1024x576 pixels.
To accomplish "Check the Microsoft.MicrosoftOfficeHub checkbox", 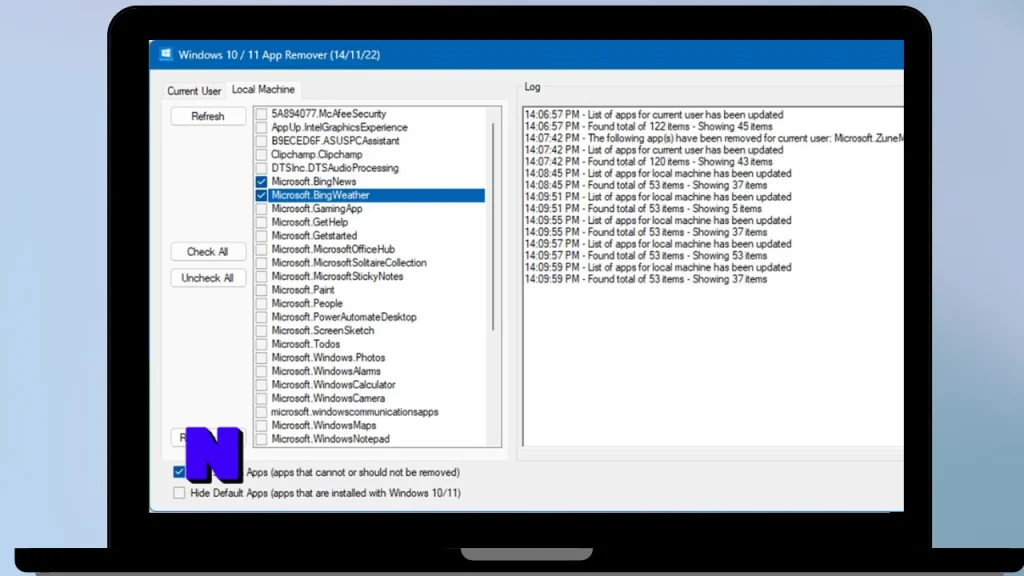I will click(261, 249).
